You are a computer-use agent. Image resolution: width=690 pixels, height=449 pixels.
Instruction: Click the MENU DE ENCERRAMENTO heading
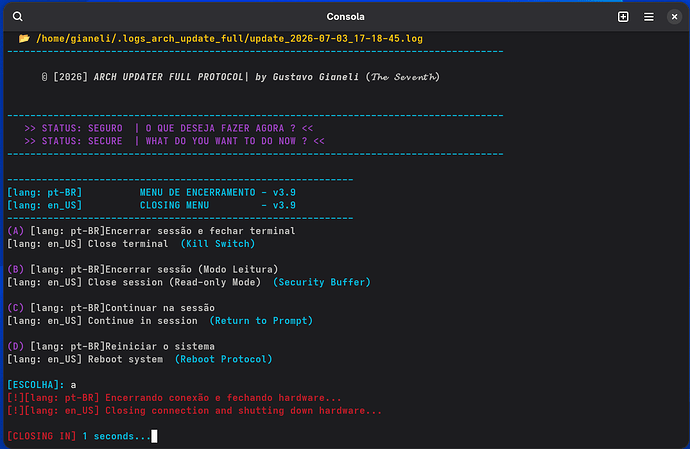coord(198,193)
